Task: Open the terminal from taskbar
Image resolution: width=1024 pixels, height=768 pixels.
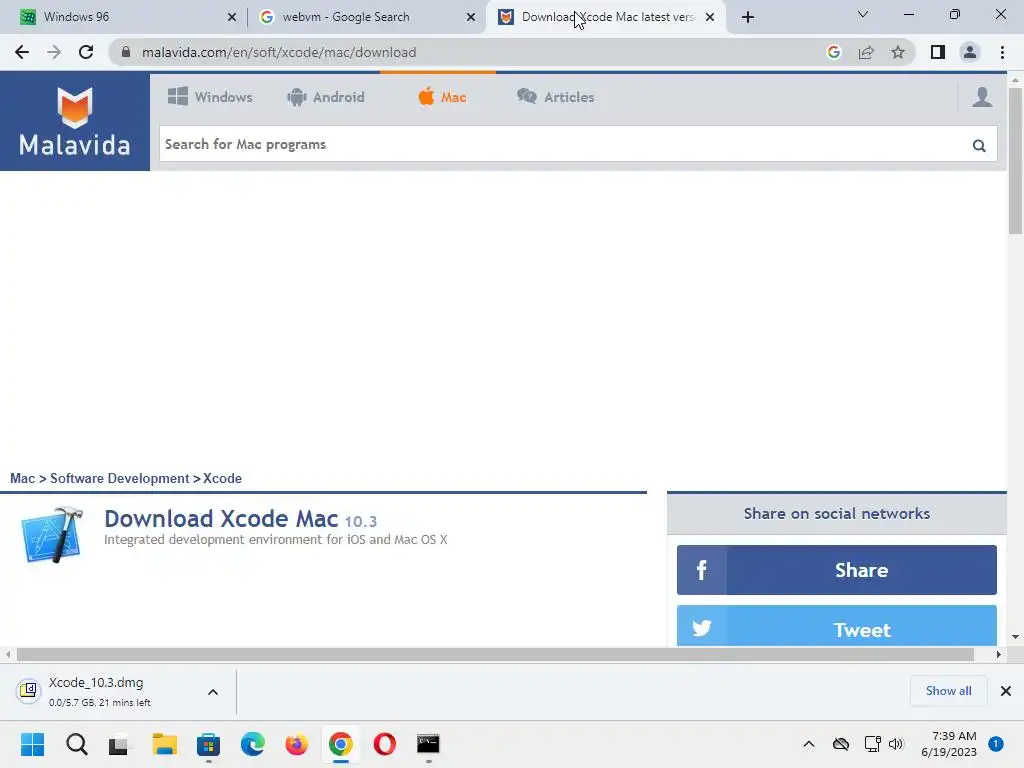Action: [428, 744]
